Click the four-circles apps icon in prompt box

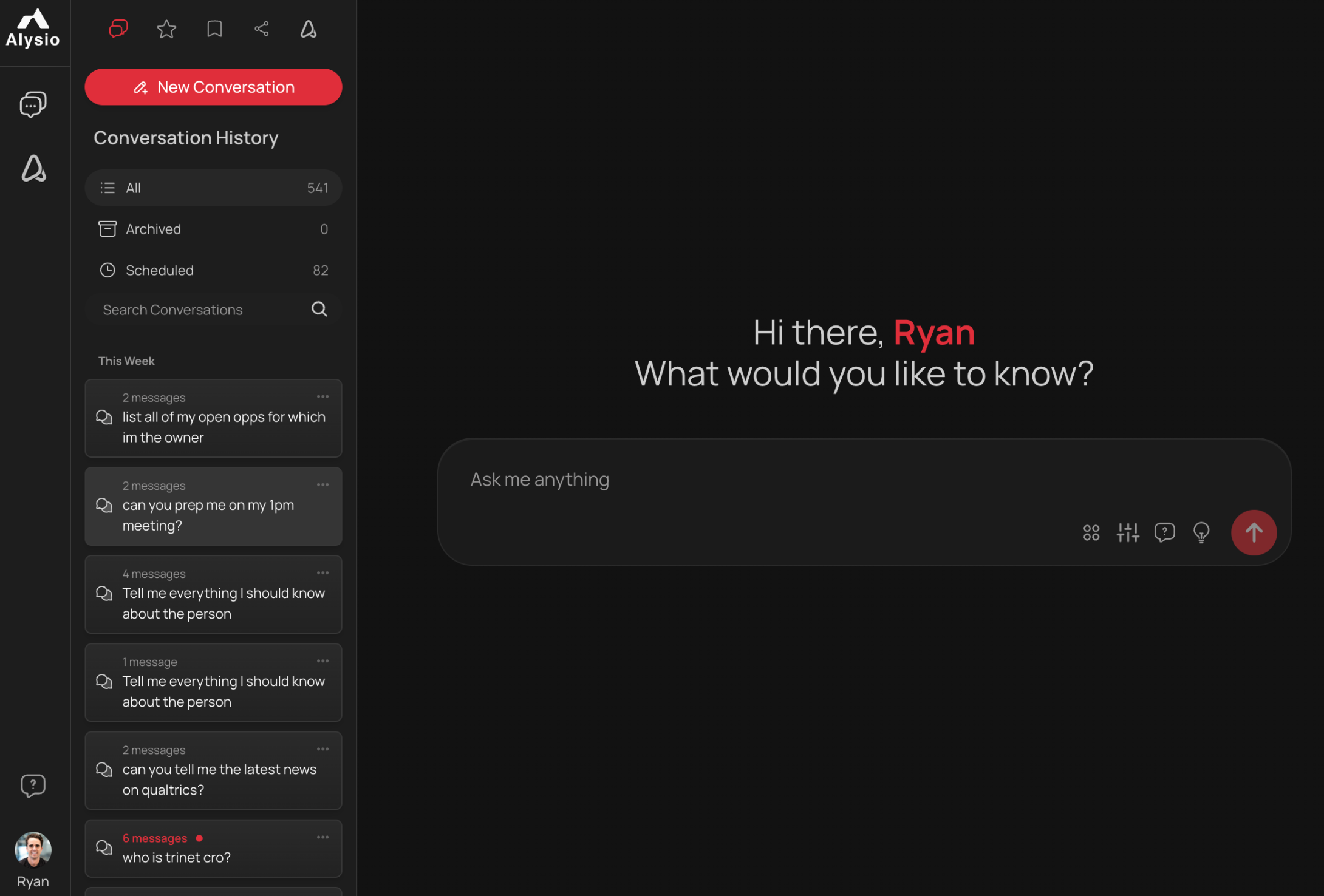point(1091,532)
